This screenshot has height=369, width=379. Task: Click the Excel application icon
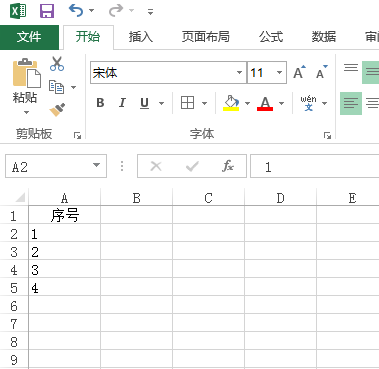tap(18, 11)
